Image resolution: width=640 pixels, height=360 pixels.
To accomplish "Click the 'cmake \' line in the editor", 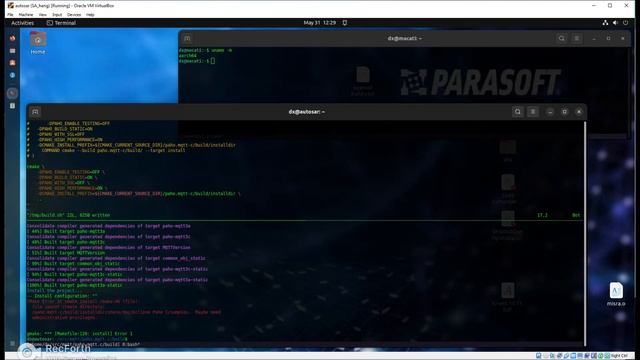I will coord(36,167).
